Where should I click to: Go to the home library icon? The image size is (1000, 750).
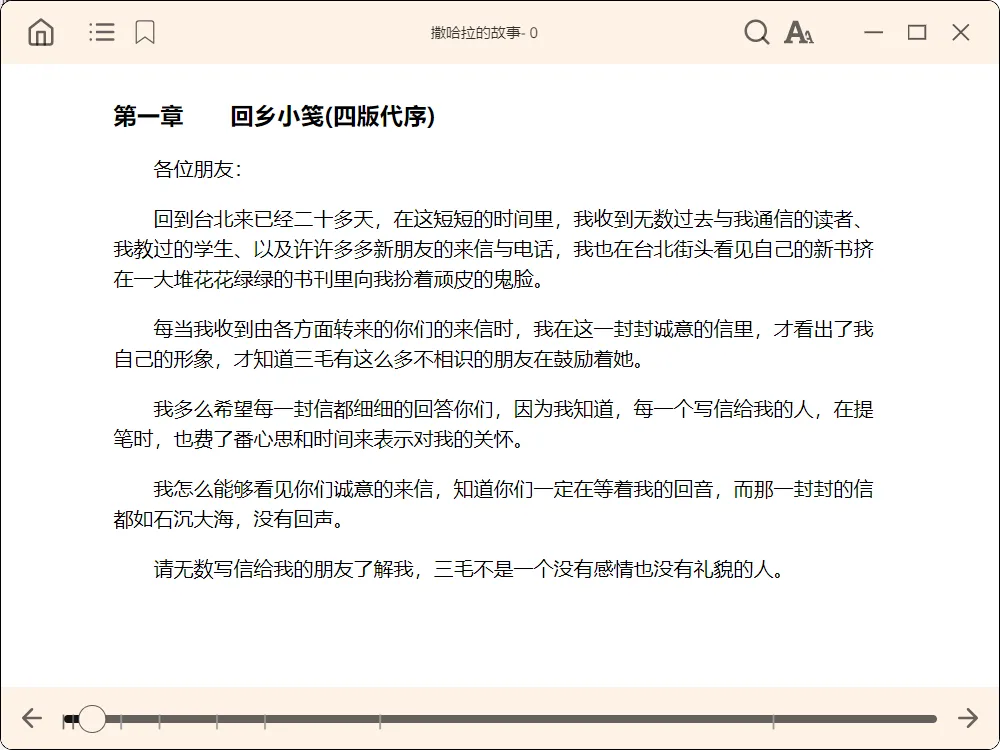[41, 32]
